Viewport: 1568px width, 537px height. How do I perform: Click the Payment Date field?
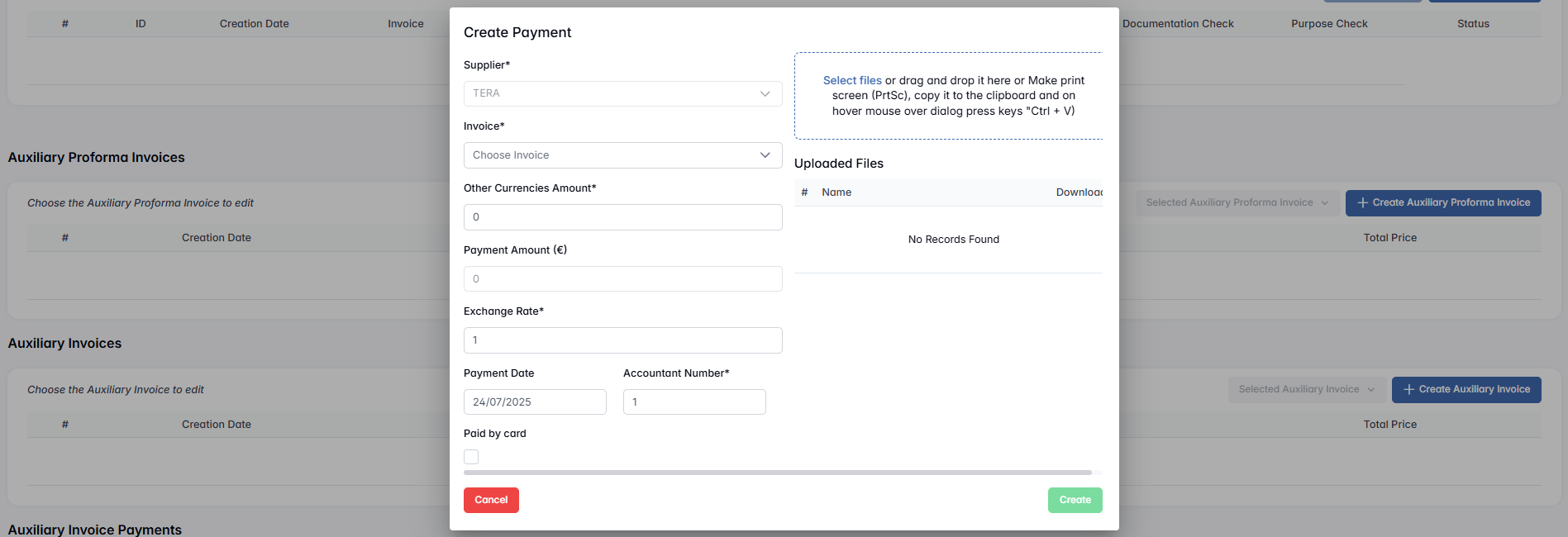pyautogui.click(x=535, y=402)
